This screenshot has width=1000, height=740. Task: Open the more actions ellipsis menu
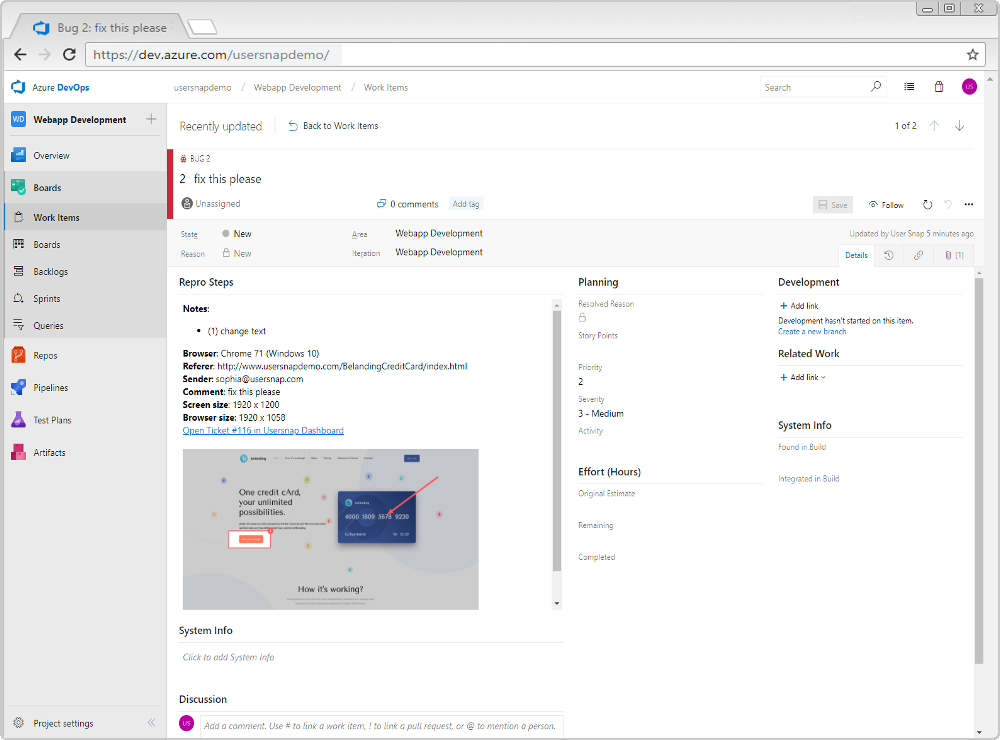969,205
